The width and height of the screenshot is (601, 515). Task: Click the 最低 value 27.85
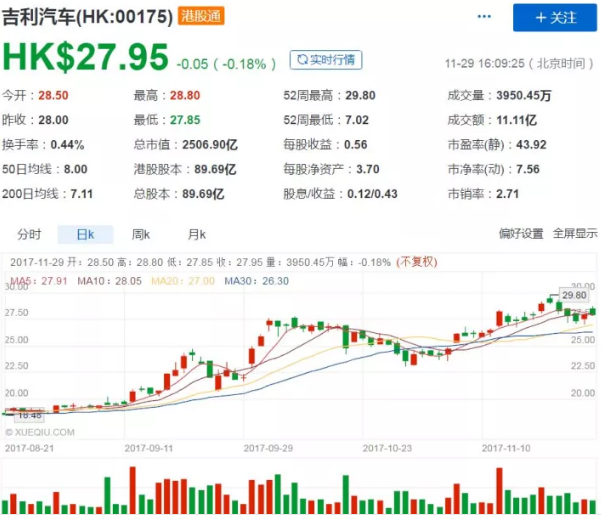coord(185,120)
